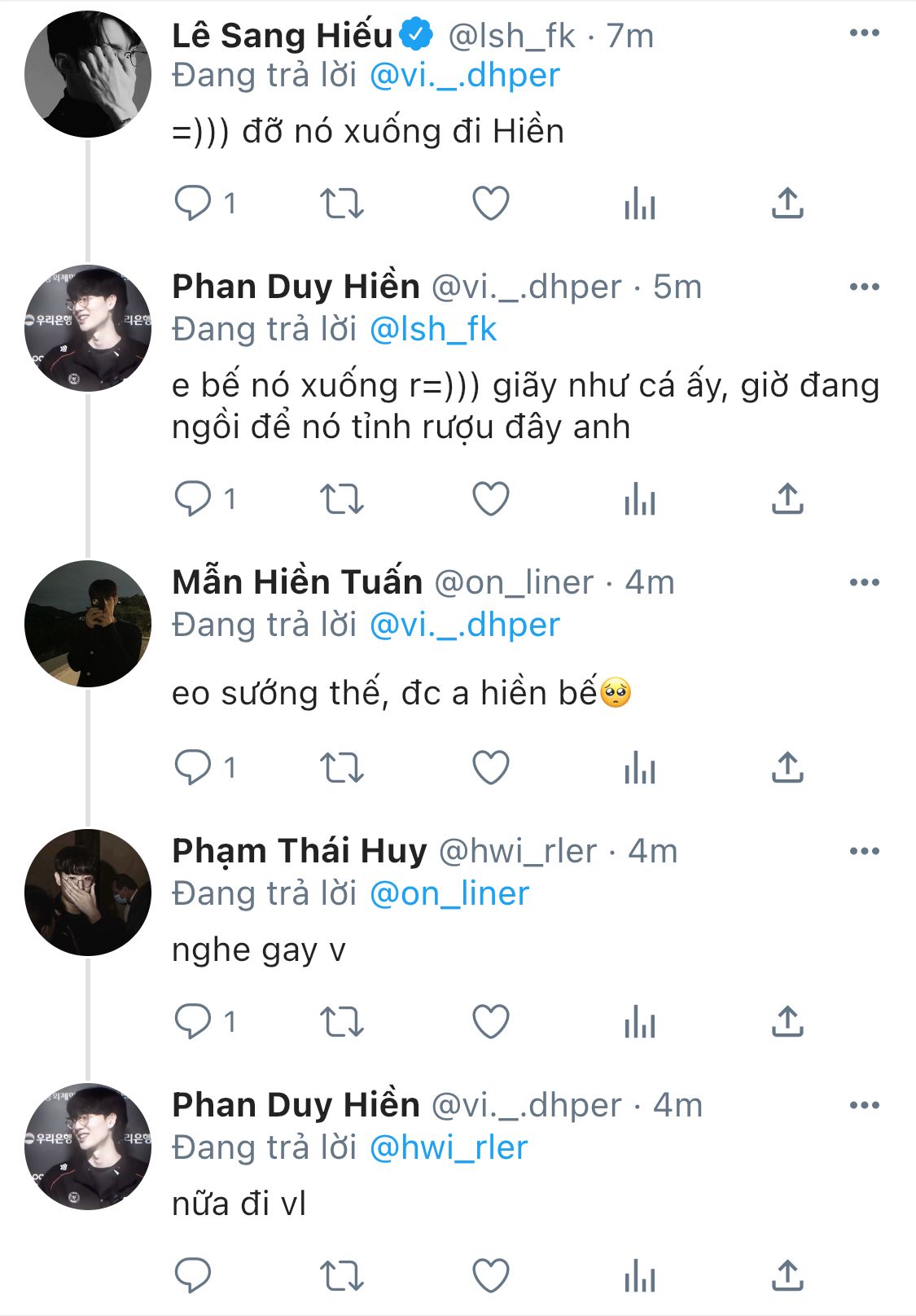Reply to the "nữa đi vl" tweet
Screen dimensions: 916x1316
click(193, 1275)
